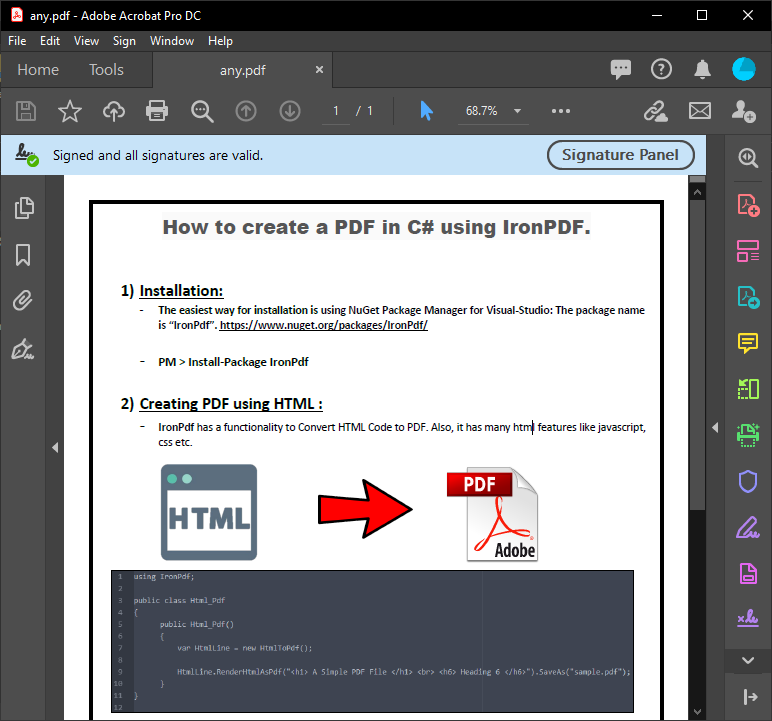Go to next page arrow icon
The height and width of the screenshot is (721, 772).
point(290,111)
